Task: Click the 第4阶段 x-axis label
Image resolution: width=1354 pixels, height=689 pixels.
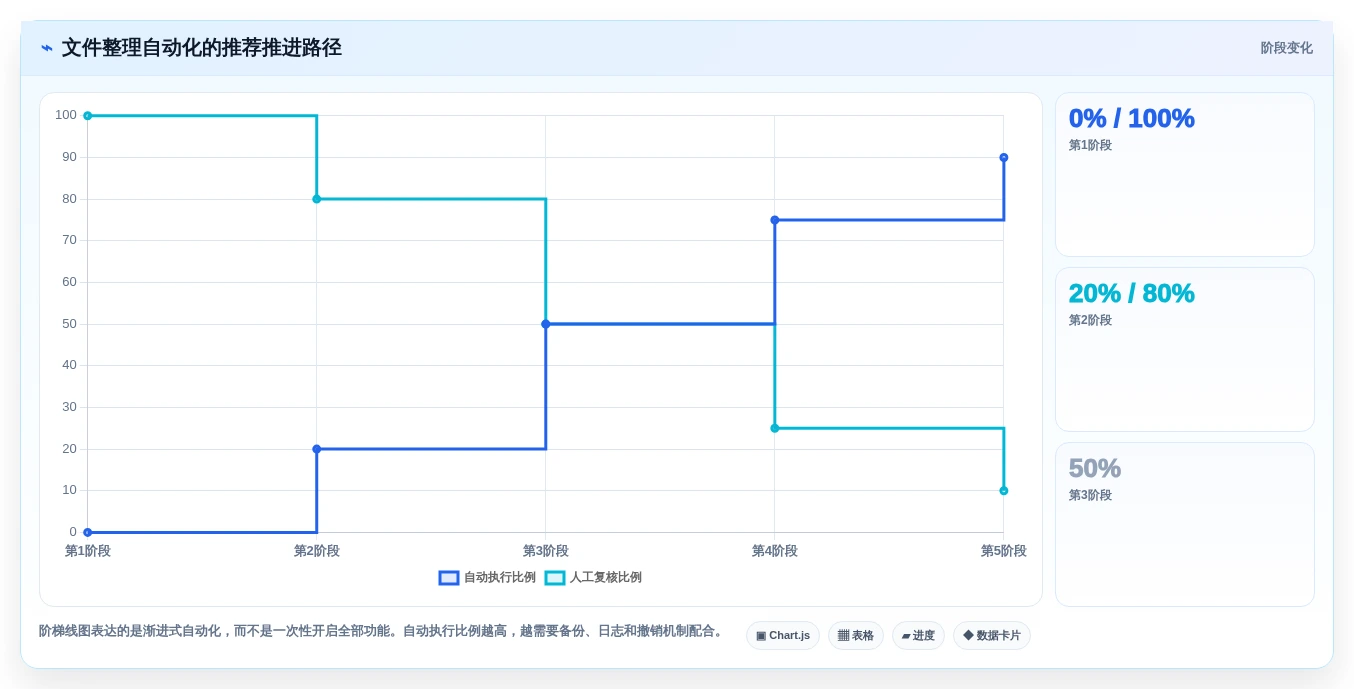Action: point(775,551)
